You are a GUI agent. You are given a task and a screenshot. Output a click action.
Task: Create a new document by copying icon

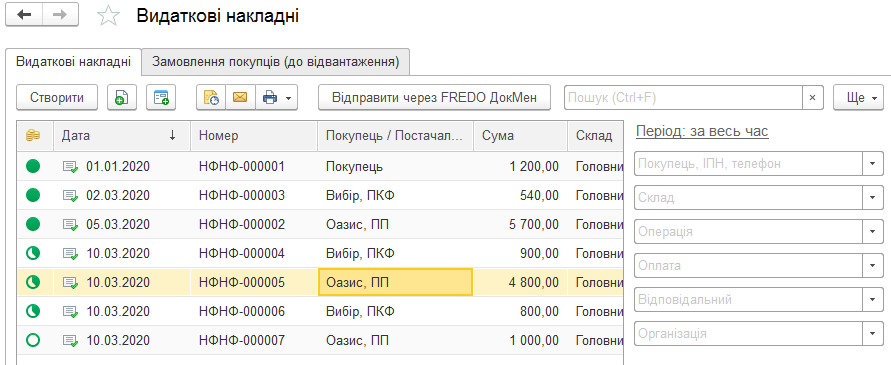121,98
